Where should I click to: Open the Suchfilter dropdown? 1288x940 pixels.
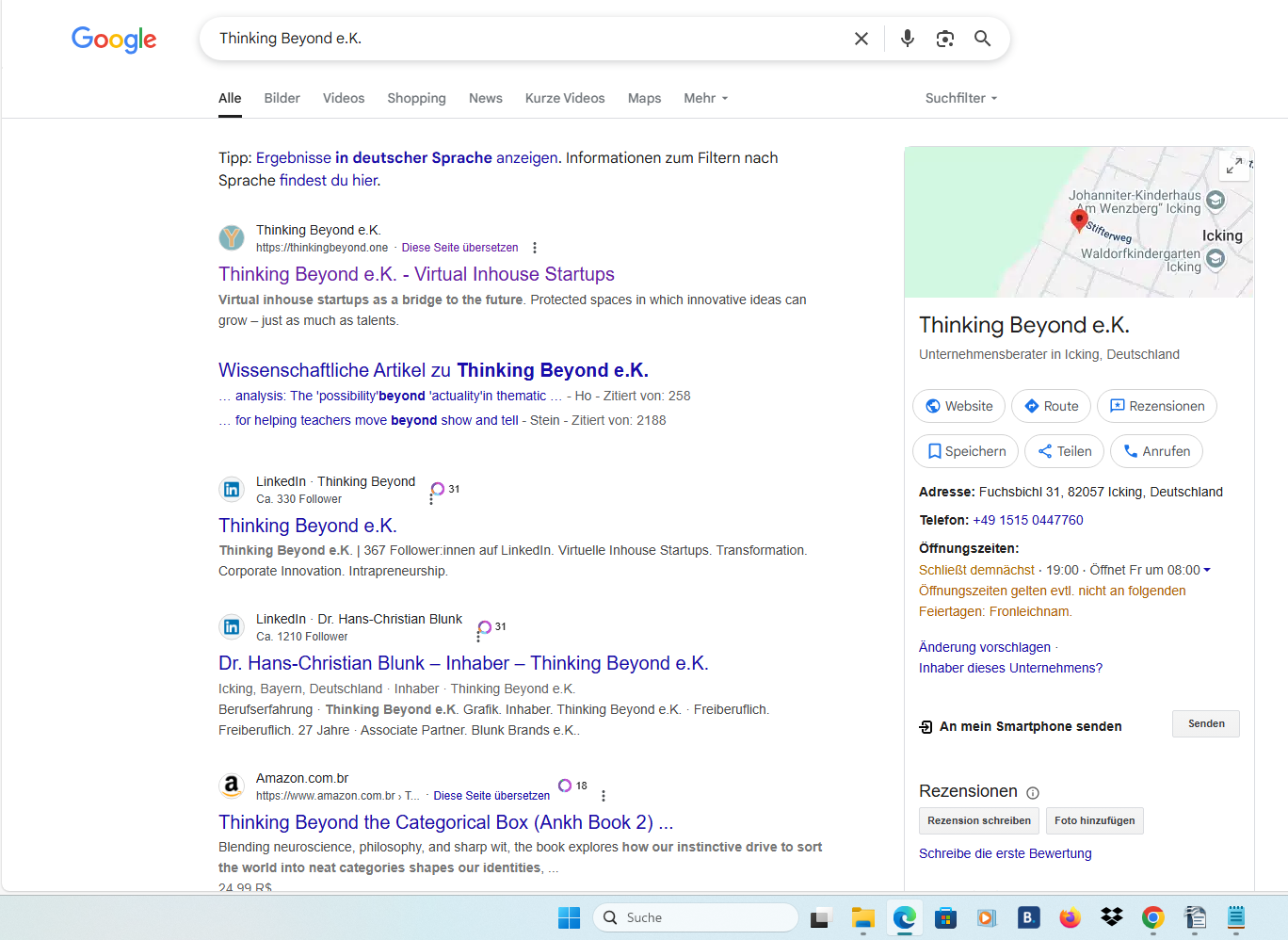tap(961, 98)
